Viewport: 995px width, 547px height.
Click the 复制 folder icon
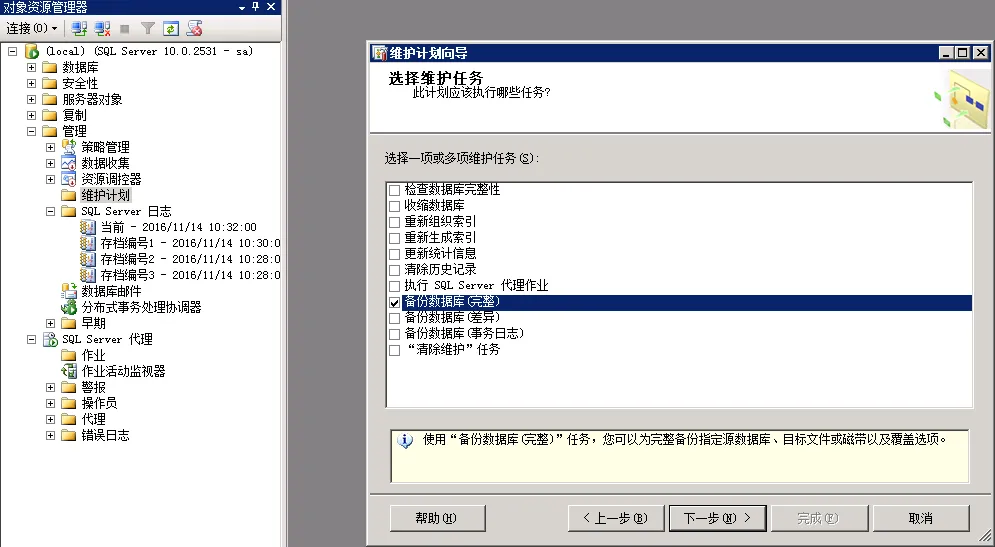coord(49,115)
